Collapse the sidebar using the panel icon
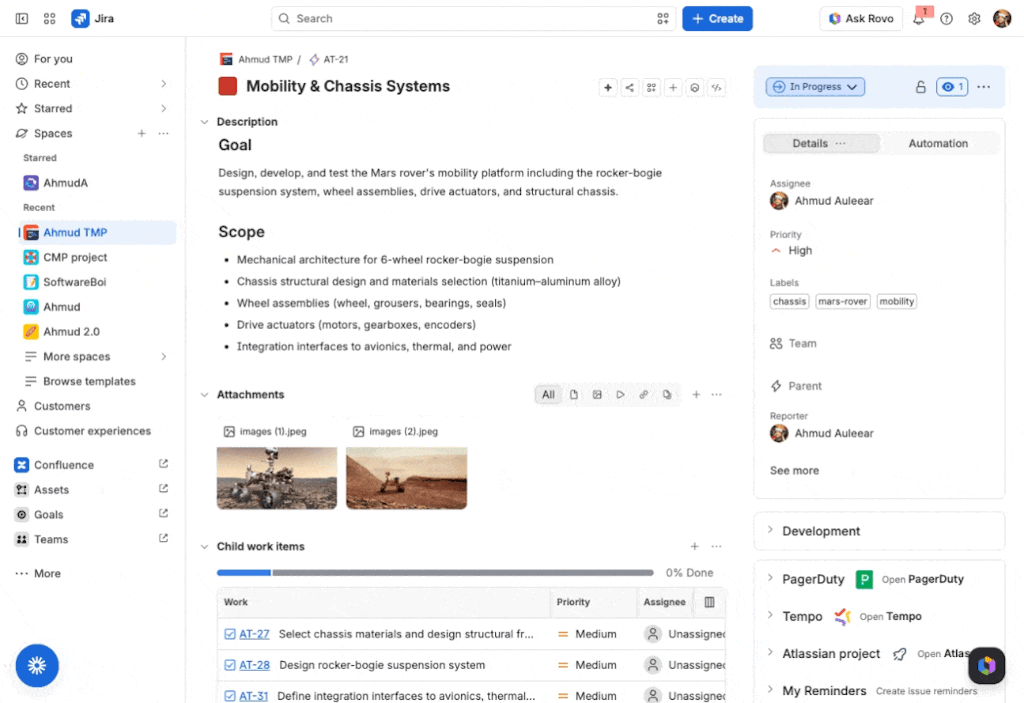Viewport: 1024px width, 703px height. pos(22,18)
